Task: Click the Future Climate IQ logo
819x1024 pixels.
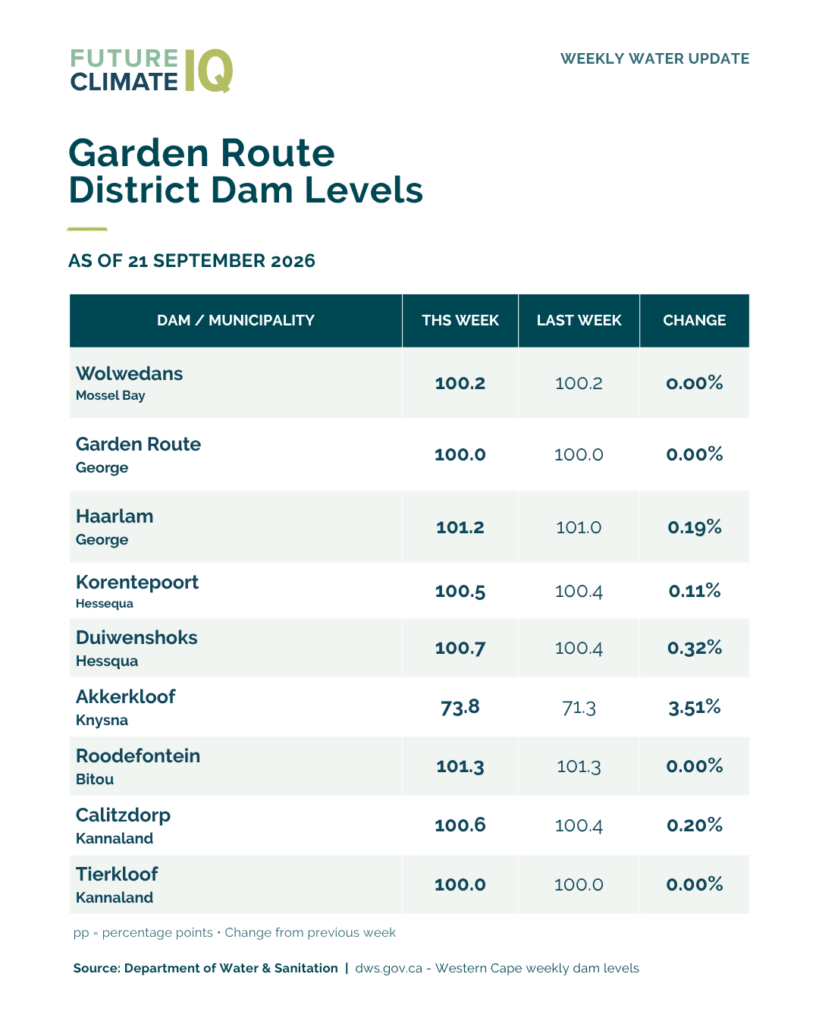Action: tap(152, 70)
